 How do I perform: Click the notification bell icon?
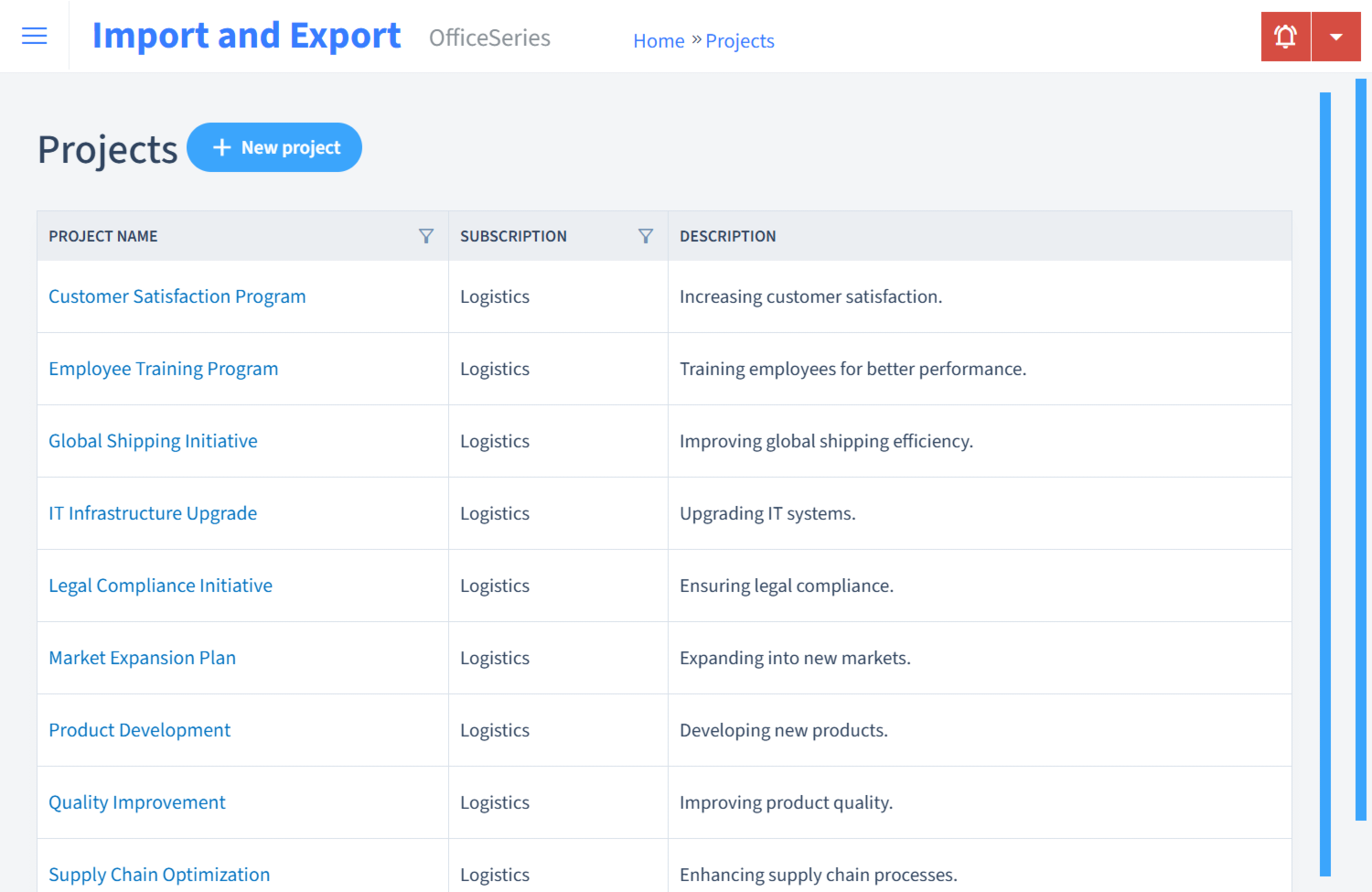pyautogui.click(x=1285, y=36)
